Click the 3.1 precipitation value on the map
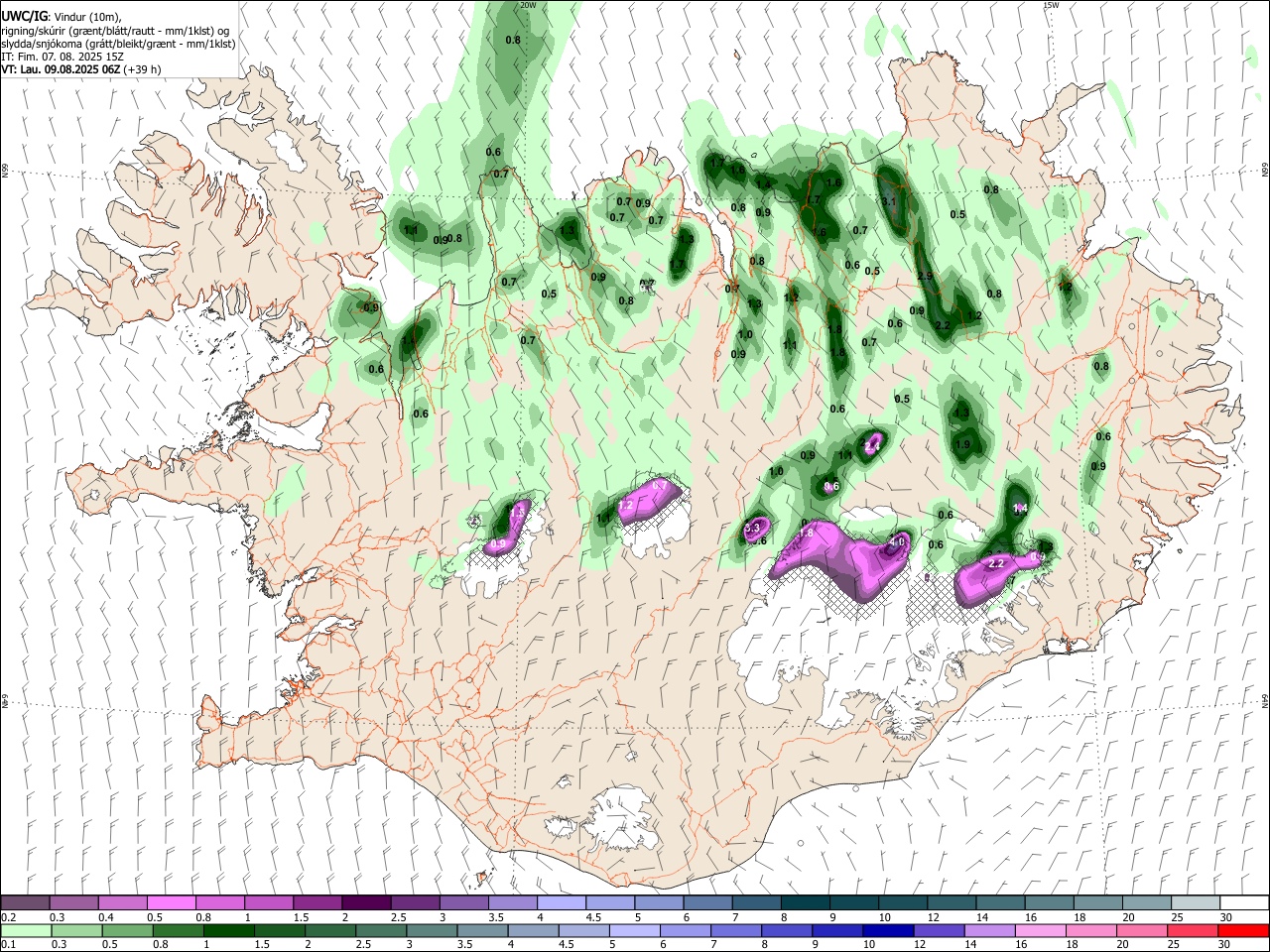Viewport: 1270px width, 952px height. [x=889, y=201]
